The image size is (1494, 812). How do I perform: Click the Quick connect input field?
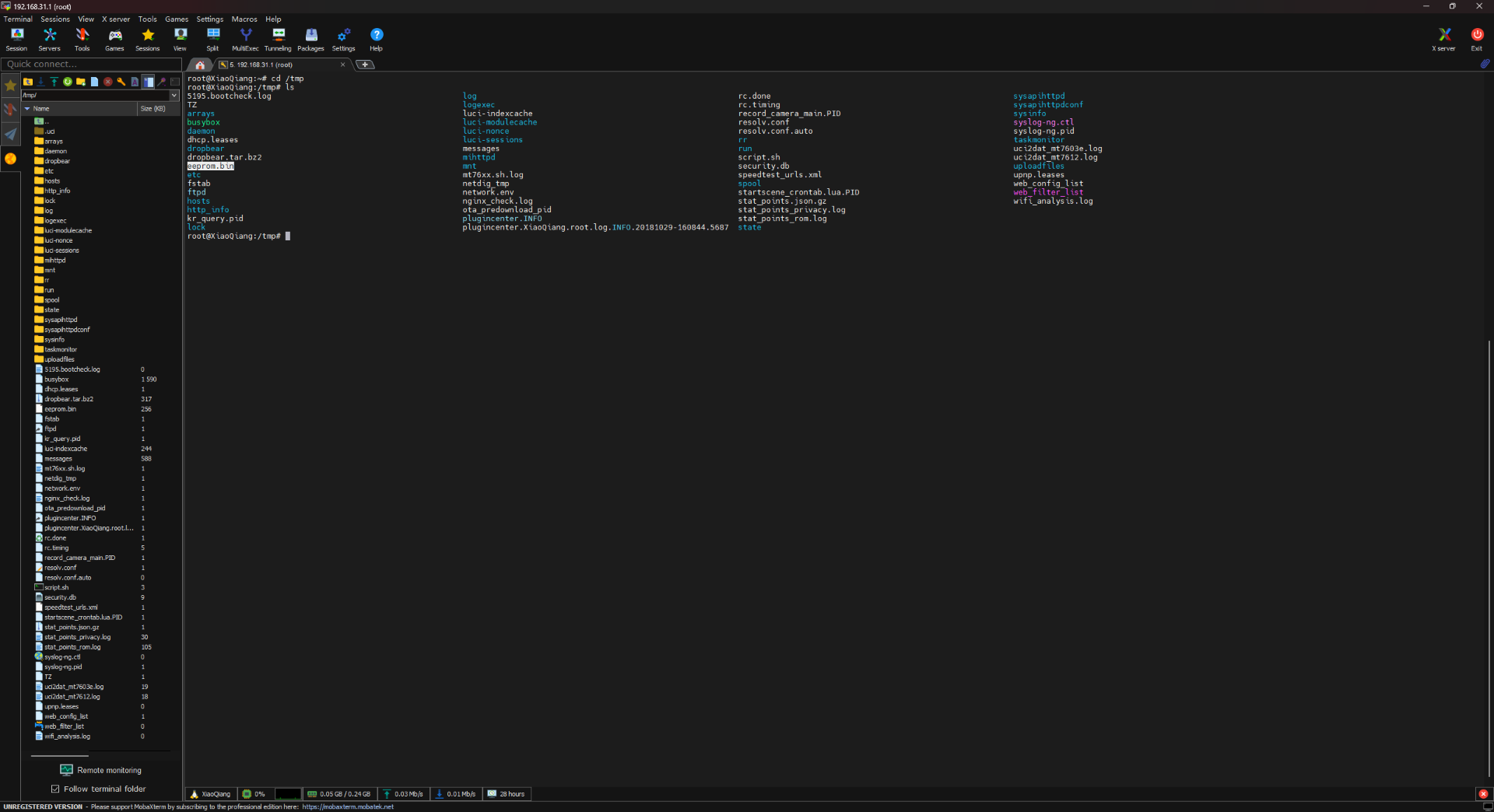tap(91, 64)
